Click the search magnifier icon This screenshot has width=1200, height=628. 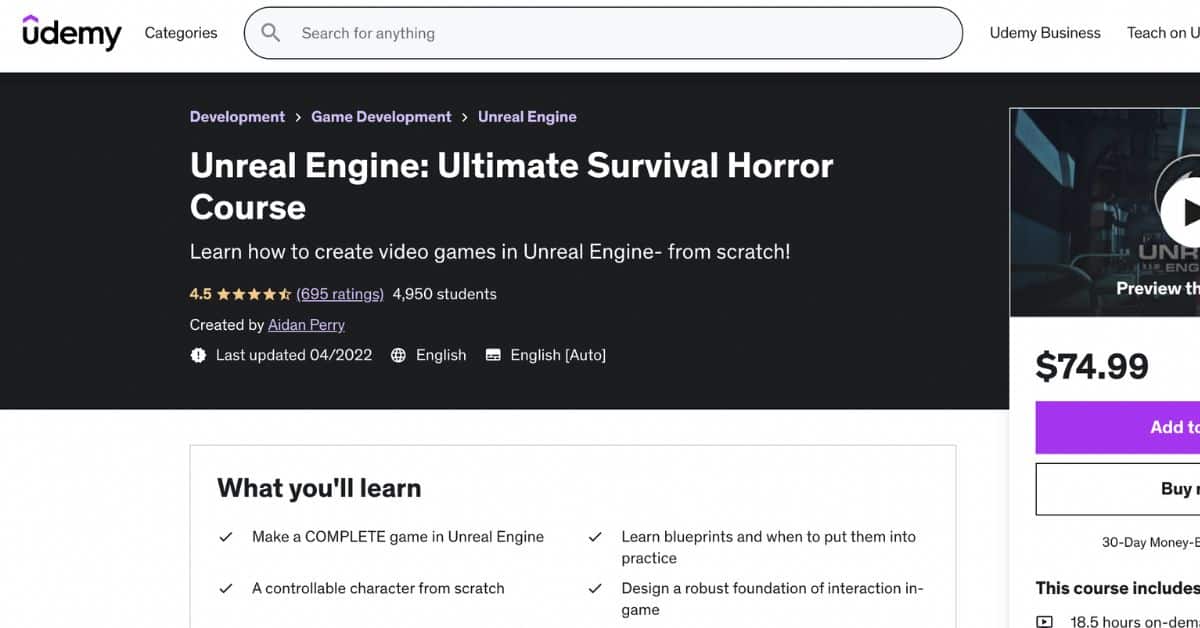[270, 32]
